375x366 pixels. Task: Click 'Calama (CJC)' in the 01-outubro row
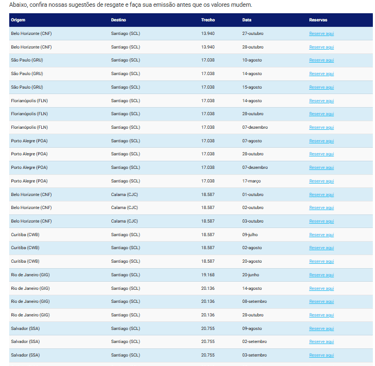point(124,195)
